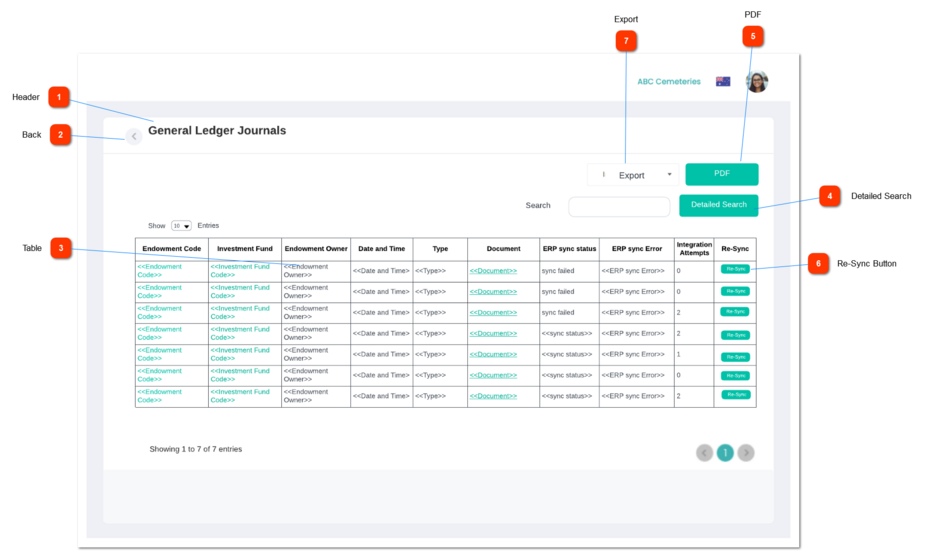Open the Document link in the first row
The width and height of the screenshot is (926, 552).
click(x=493, y=271)
